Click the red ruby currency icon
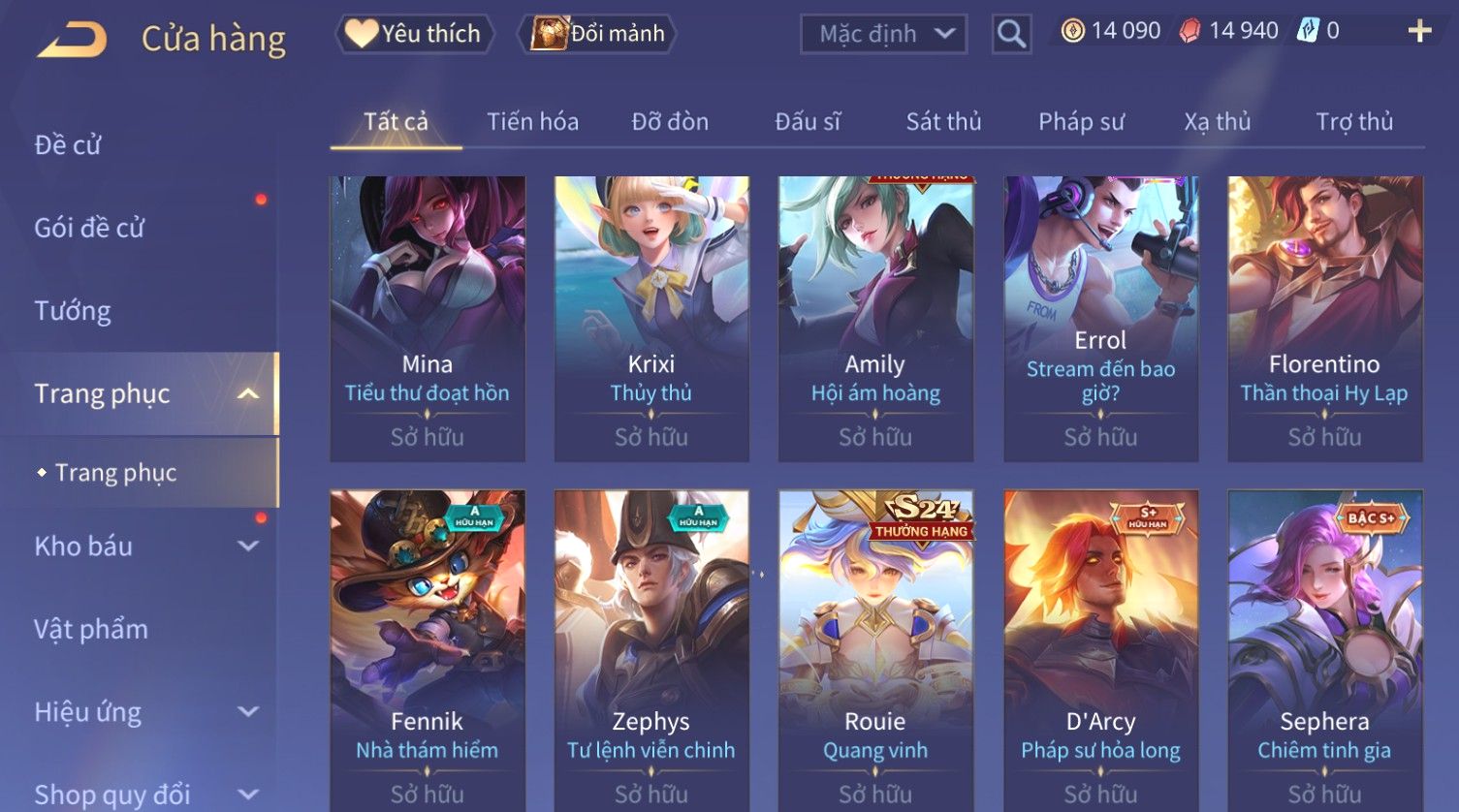This screenshot has height=812, width=1459. pyautogui.click(x=1189, y=32)
